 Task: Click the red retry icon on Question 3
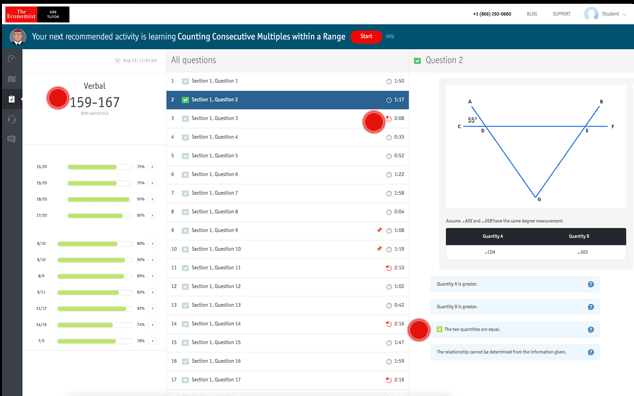pyautogui.click(x=389, y=119)
